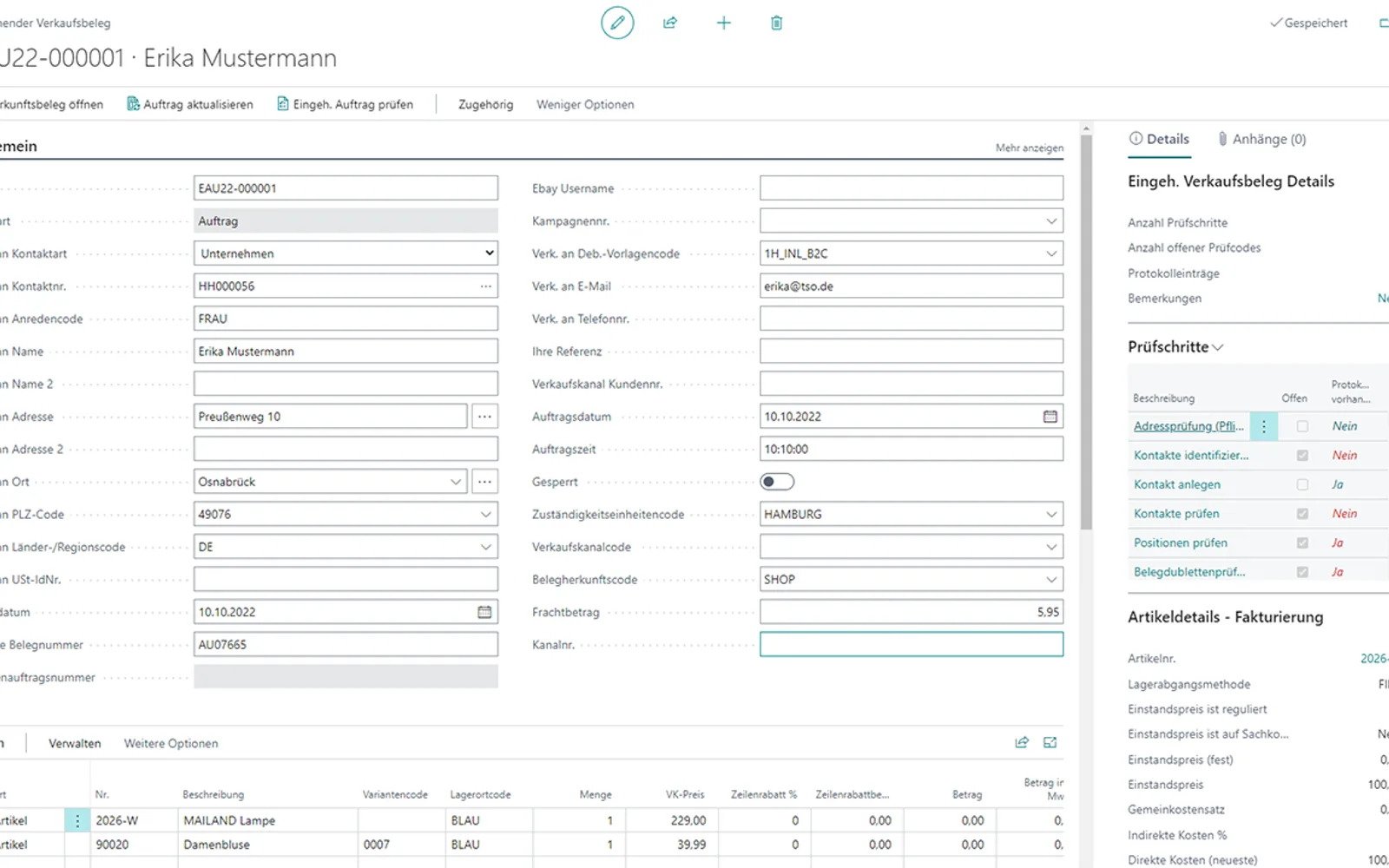Toggle Offen checkbox for Kontakt anlegen
Viewport: 1389px width, 868px height.
point(1302,484)
